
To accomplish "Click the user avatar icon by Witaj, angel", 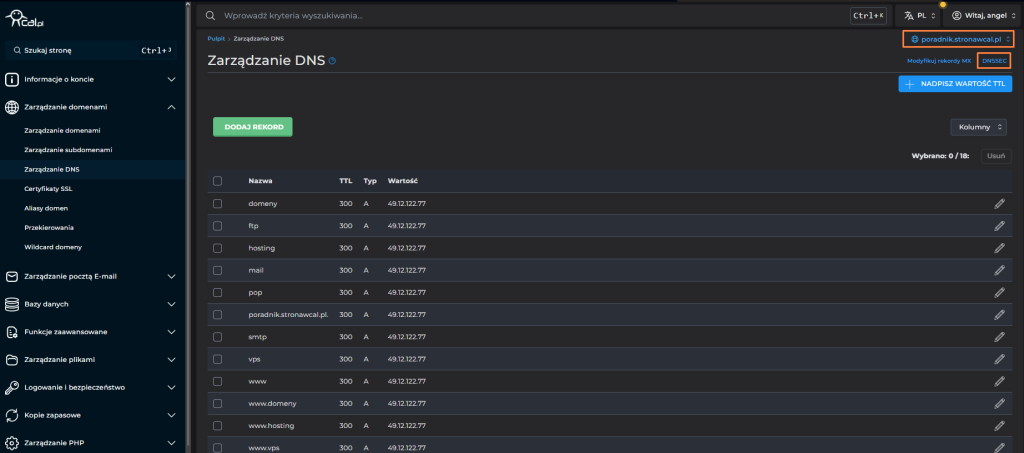I will pos(957,15).
